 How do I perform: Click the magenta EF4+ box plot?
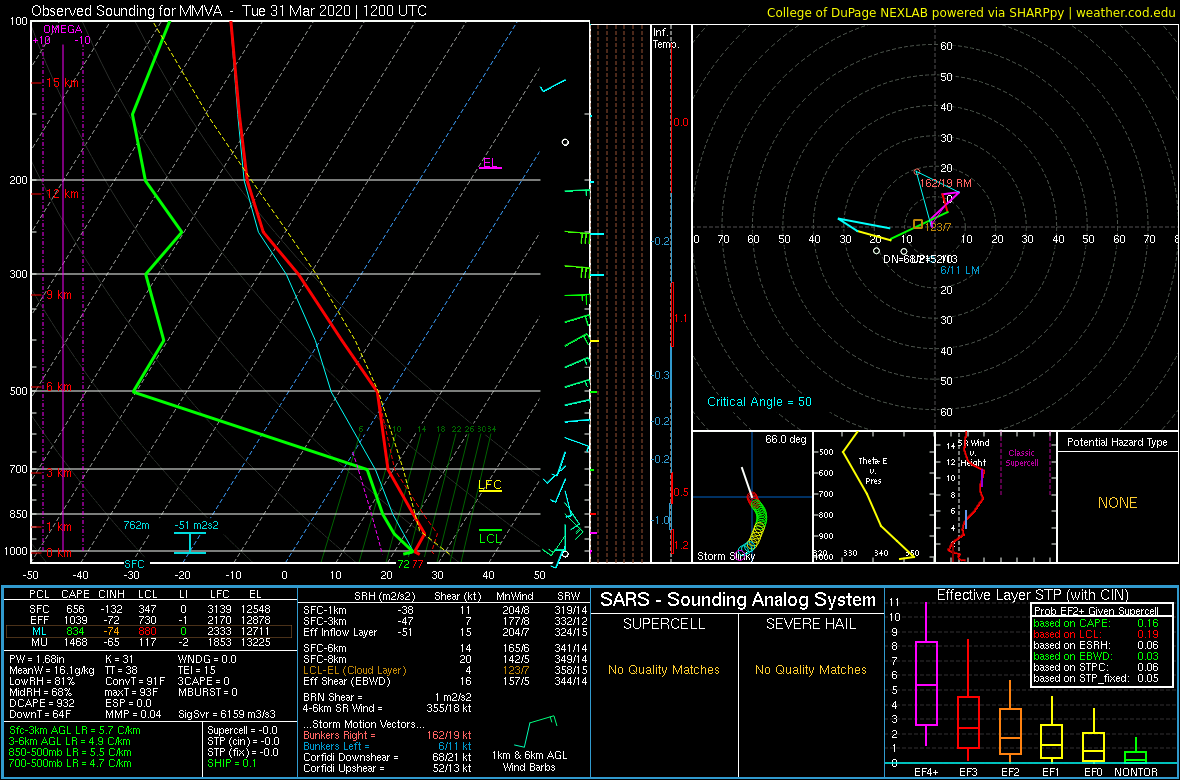[925, 684]
